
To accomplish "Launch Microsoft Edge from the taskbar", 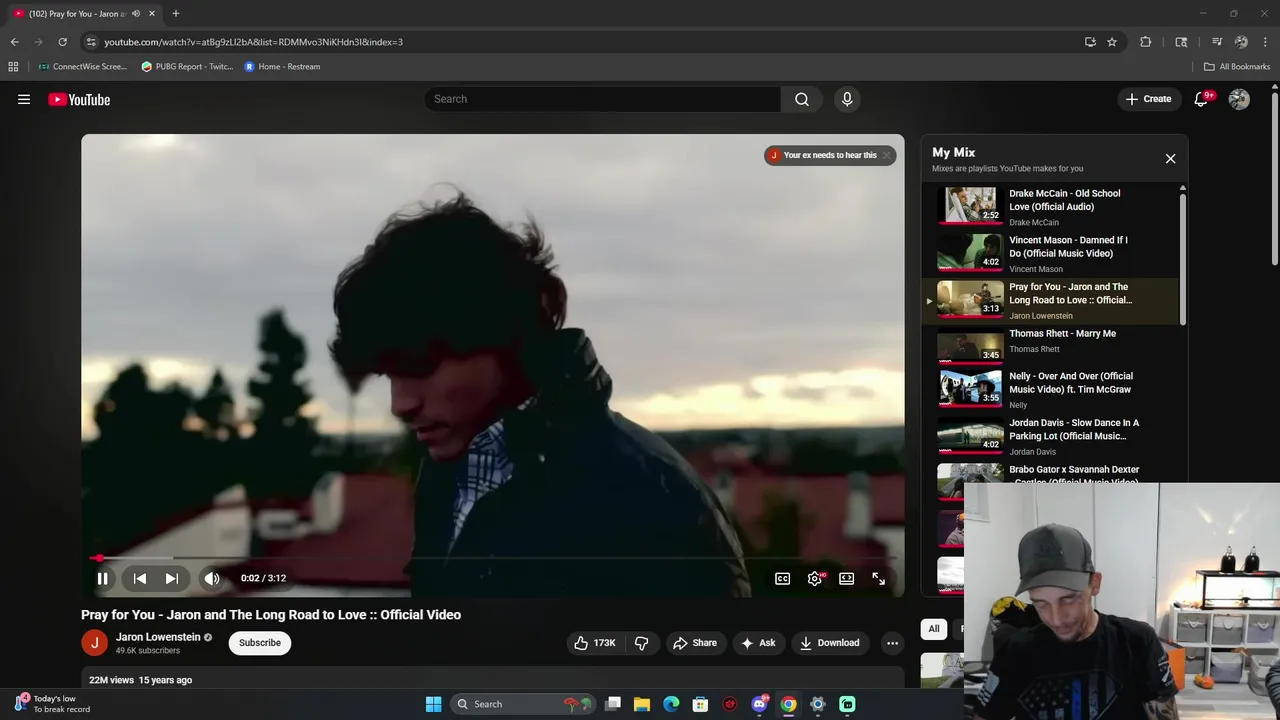I will point(671,704).
